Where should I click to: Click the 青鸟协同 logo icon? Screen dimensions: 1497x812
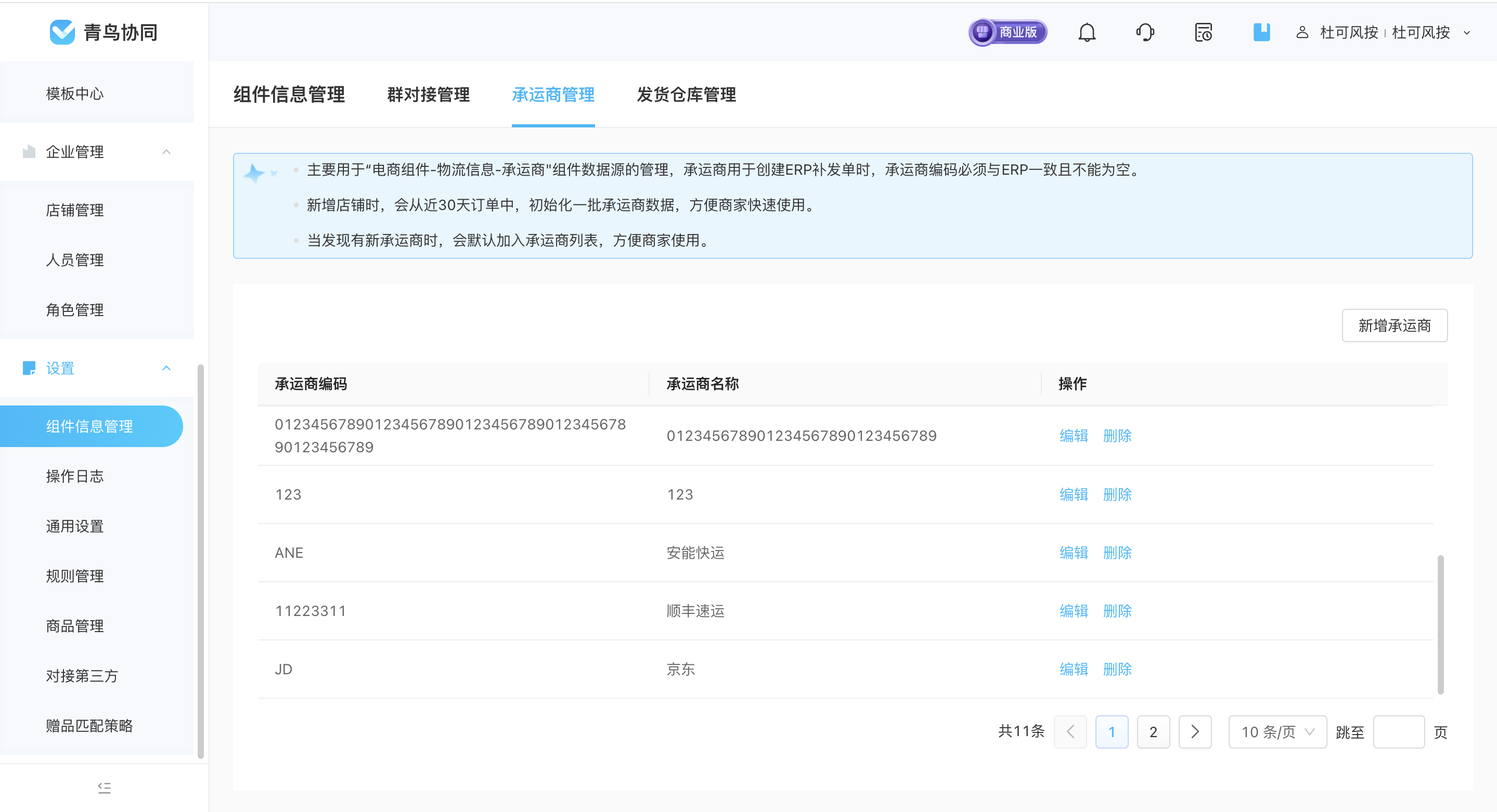[x=62, y=32]
